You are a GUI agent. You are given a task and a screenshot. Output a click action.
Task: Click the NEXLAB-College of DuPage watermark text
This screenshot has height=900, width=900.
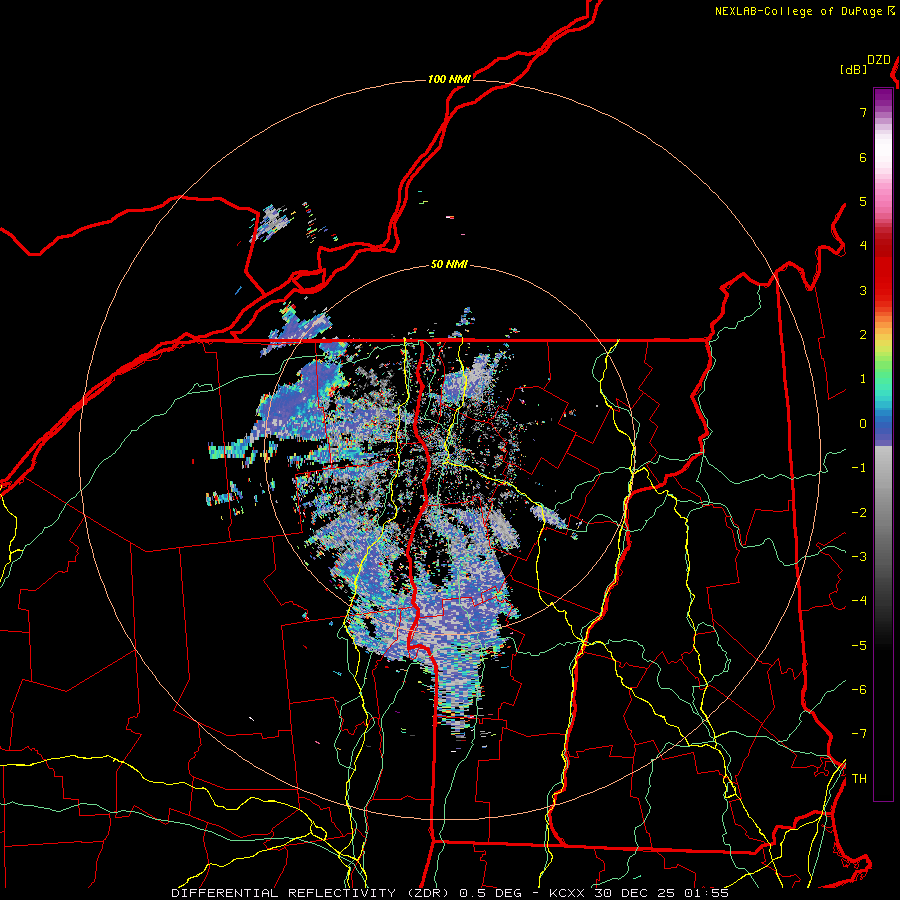pyautogui.click(x=799, y=11)
